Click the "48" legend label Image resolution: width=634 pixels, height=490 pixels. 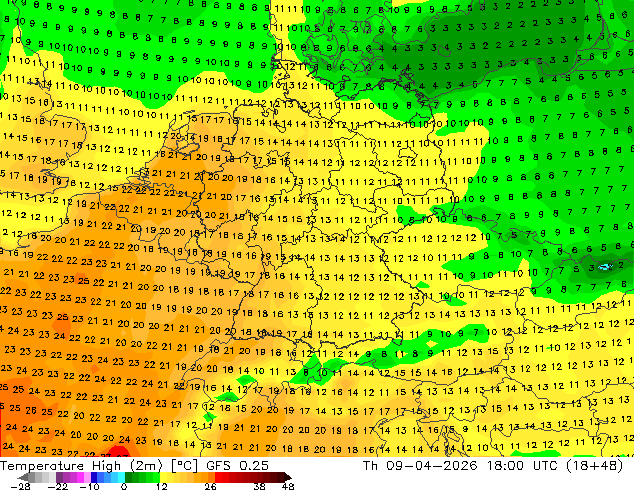[288, 486]
